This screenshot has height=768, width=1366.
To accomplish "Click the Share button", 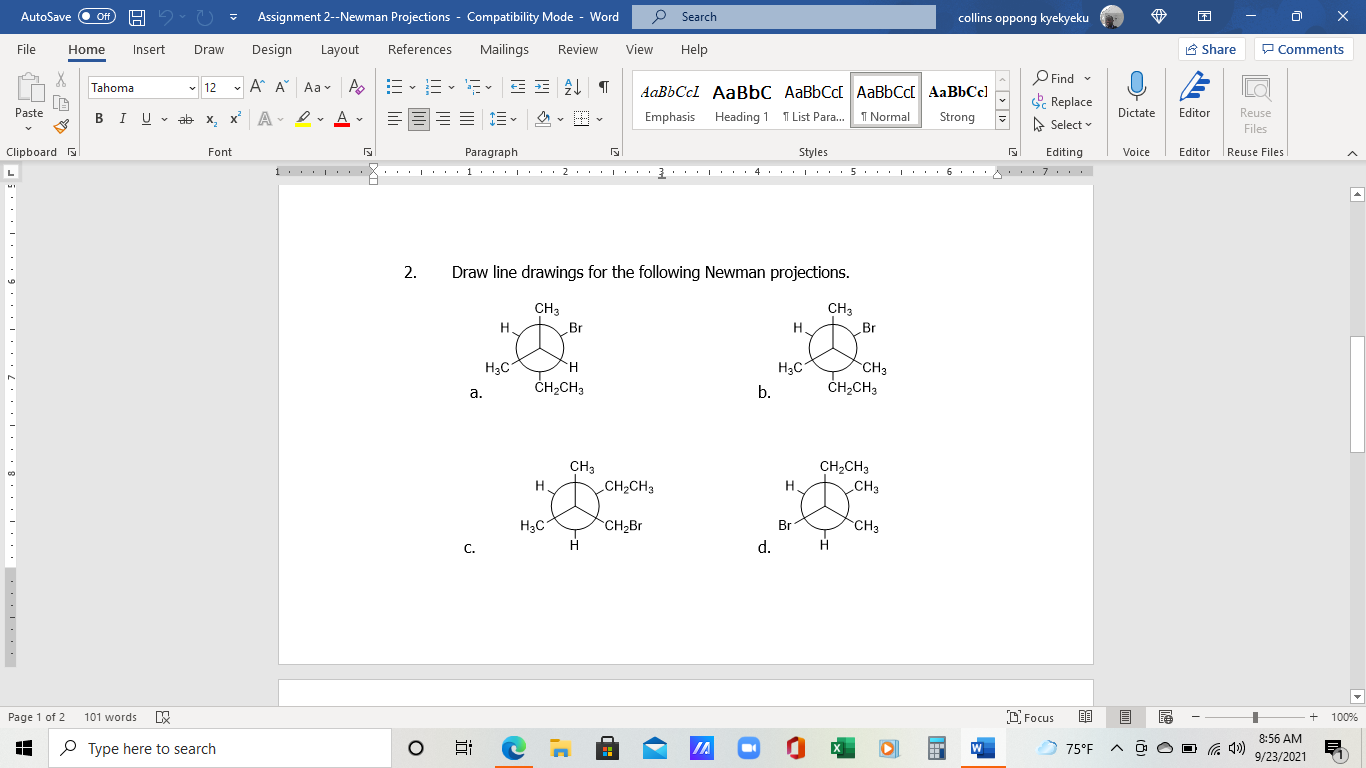I will point(1210,49).
